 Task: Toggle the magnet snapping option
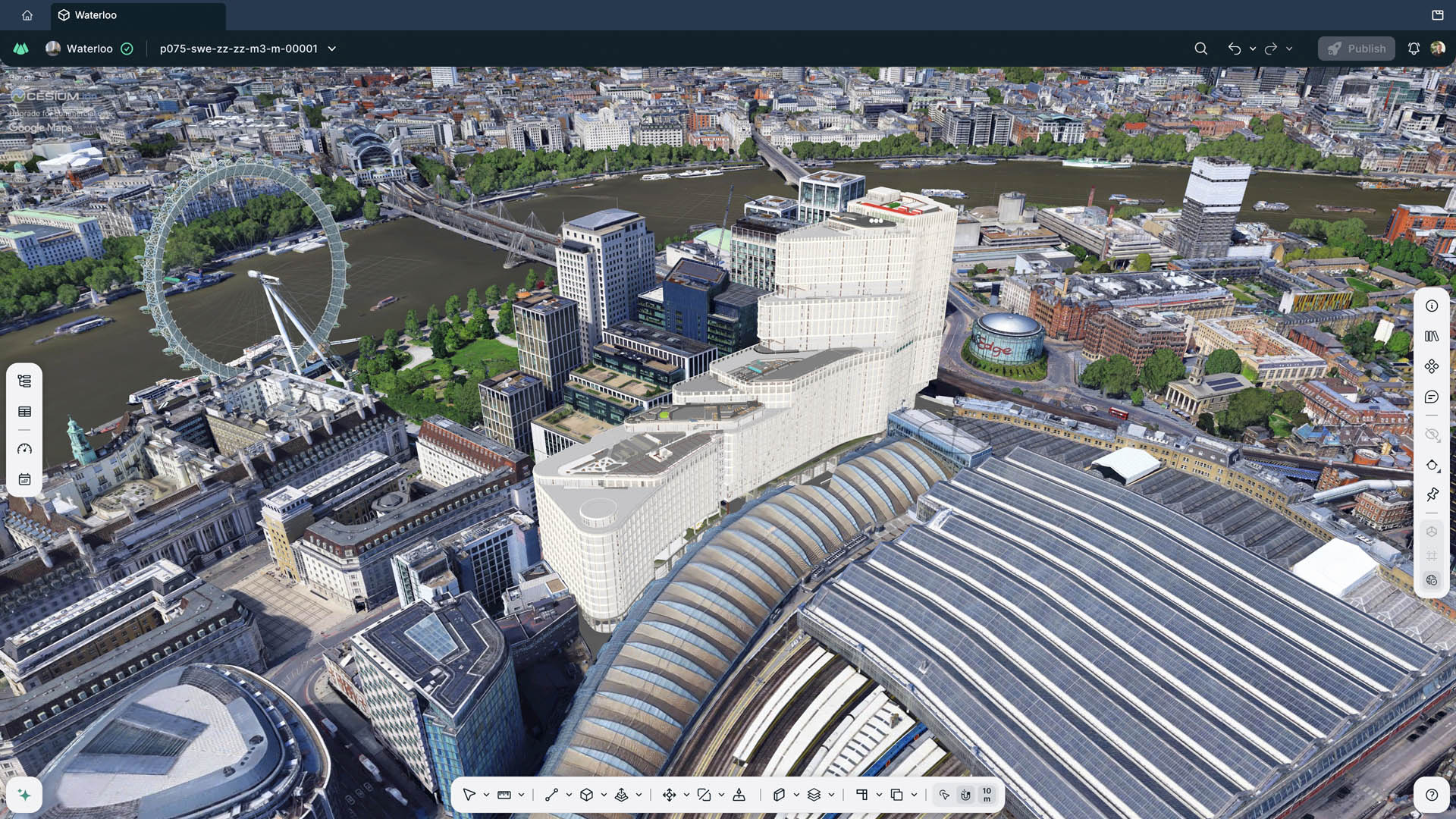point(965,795)
